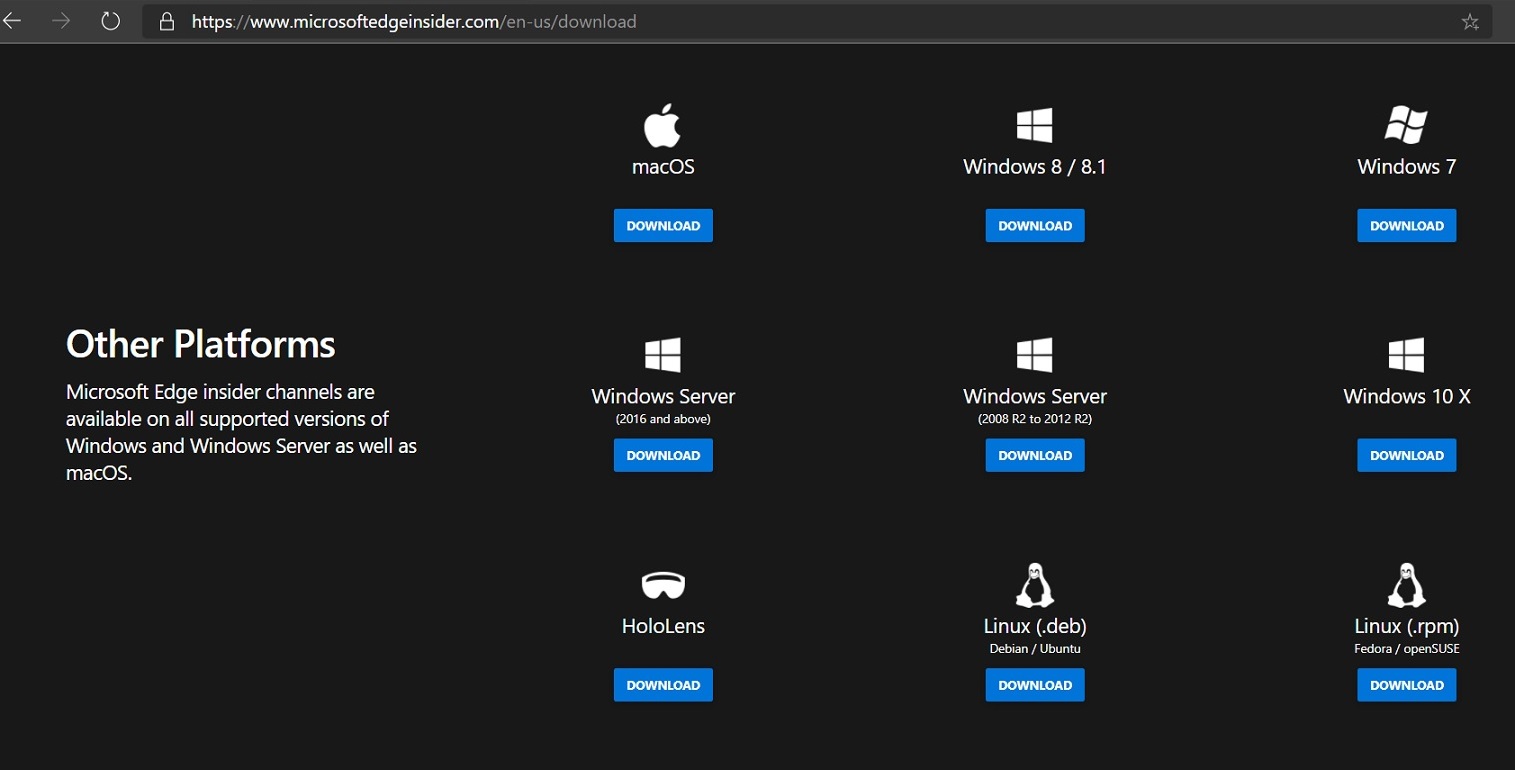Click the 'Windows 7' platform label
This screenshot has width=1515, height=770.
coord(1407,167)
